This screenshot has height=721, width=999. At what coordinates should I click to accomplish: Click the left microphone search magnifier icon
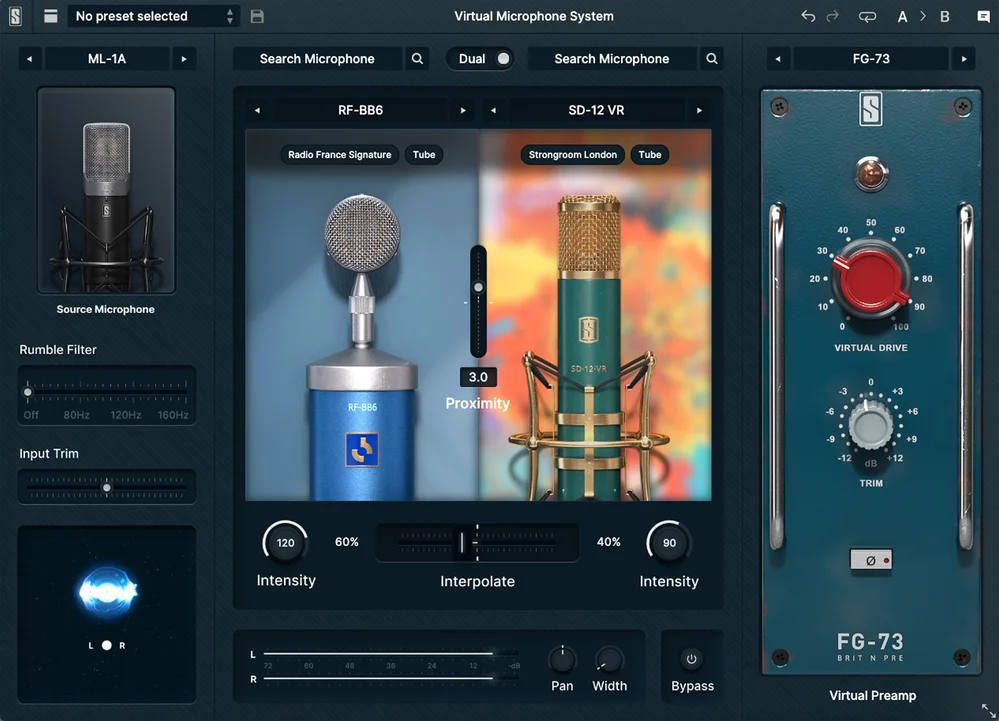418,59
